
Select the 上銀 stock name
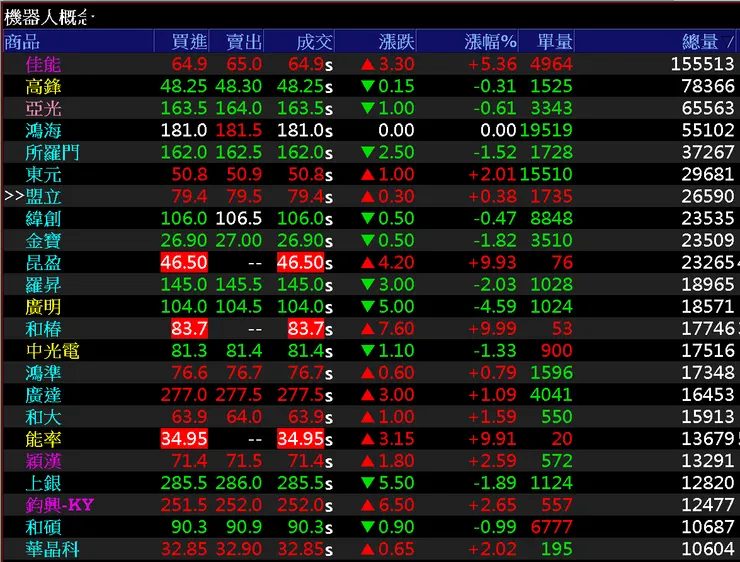click(43, 483)
